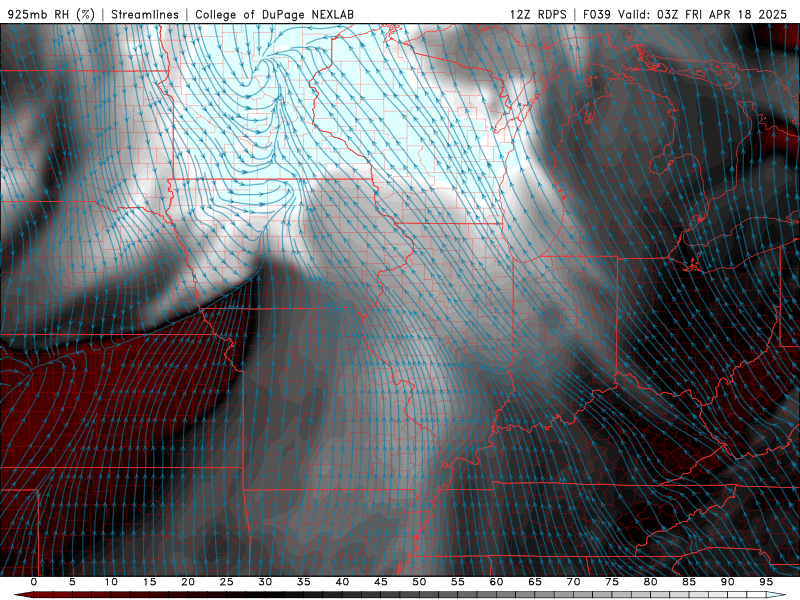Click the 35 tick label on the colorbar
The width and height of the screenshot is (800, 600).
[304, 582]
